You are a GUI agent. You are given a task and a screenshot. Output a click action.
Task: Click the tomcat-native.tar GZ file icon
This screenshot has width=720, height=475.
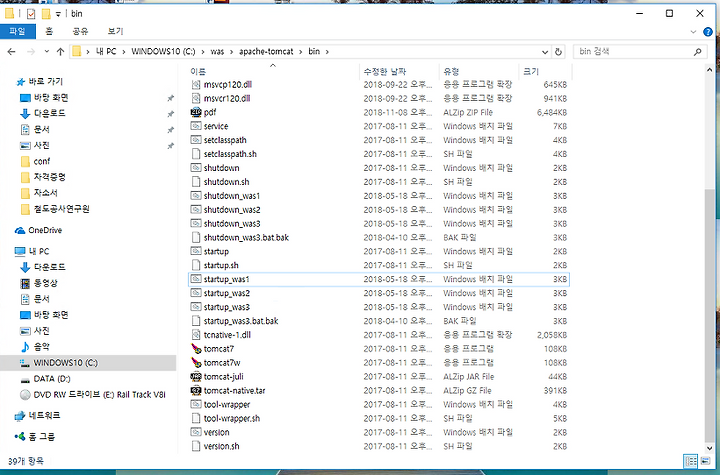point(196,390)
